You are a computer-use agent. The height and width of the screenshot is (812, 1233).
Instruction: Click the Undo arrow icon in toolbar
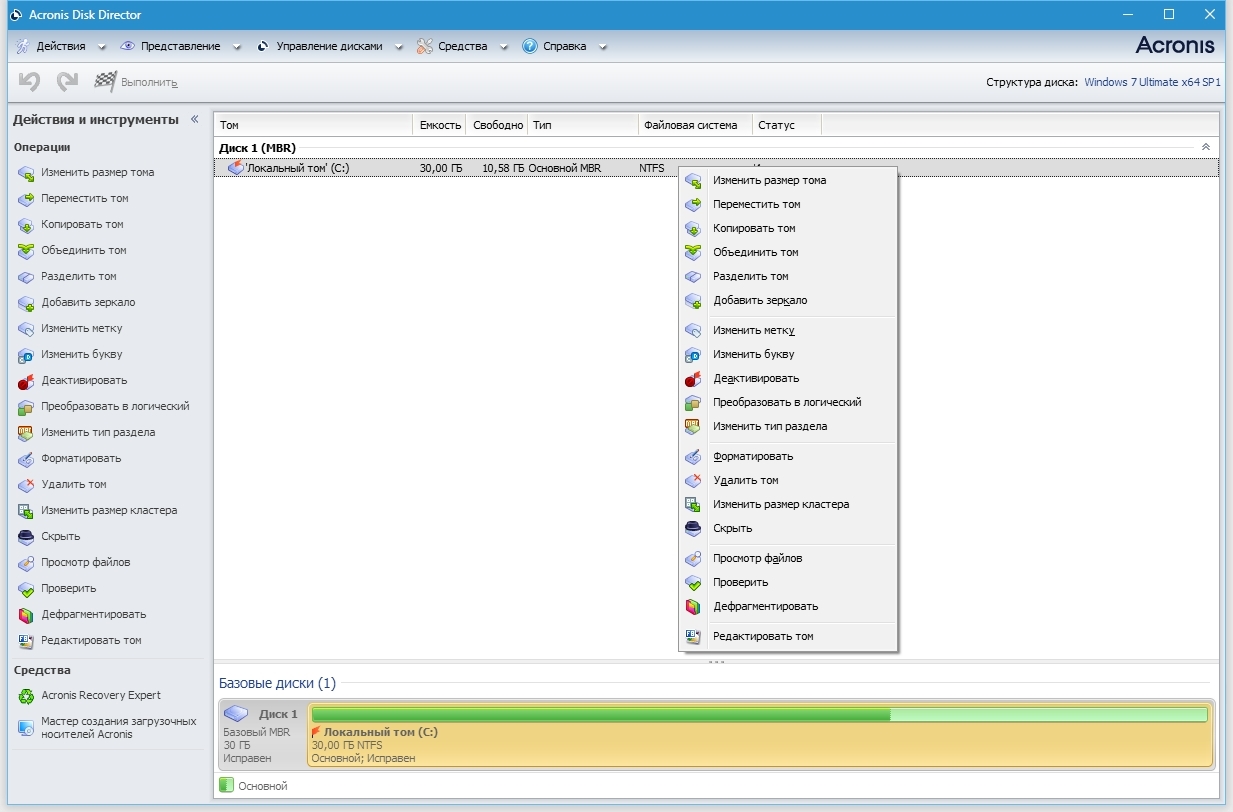pos(29,82)
